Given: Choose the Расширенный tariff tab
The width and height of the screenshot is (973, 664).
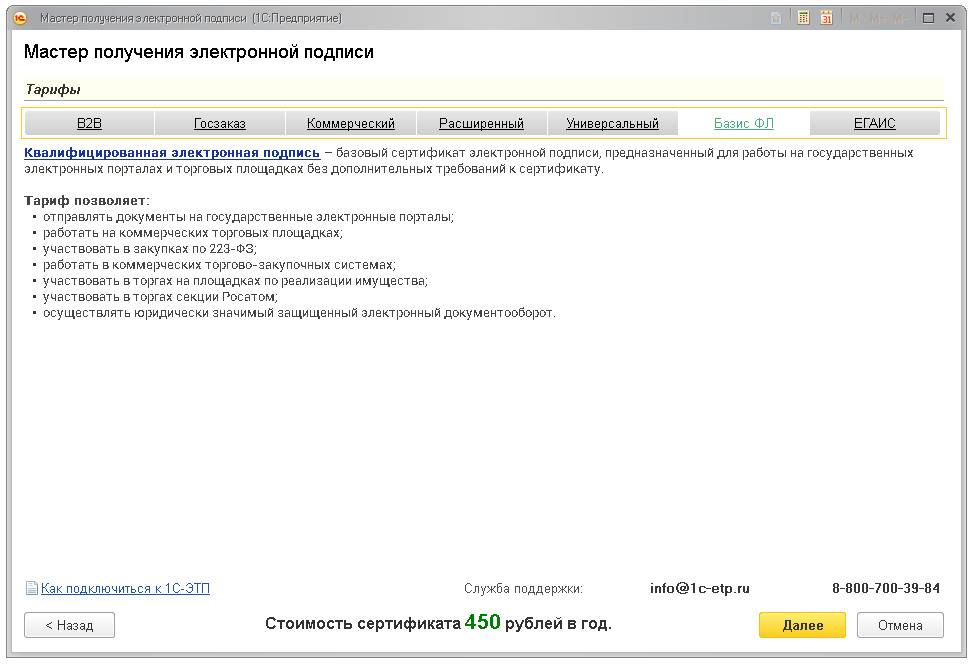Looking at the screenshot, I should (x=482, y=123).
